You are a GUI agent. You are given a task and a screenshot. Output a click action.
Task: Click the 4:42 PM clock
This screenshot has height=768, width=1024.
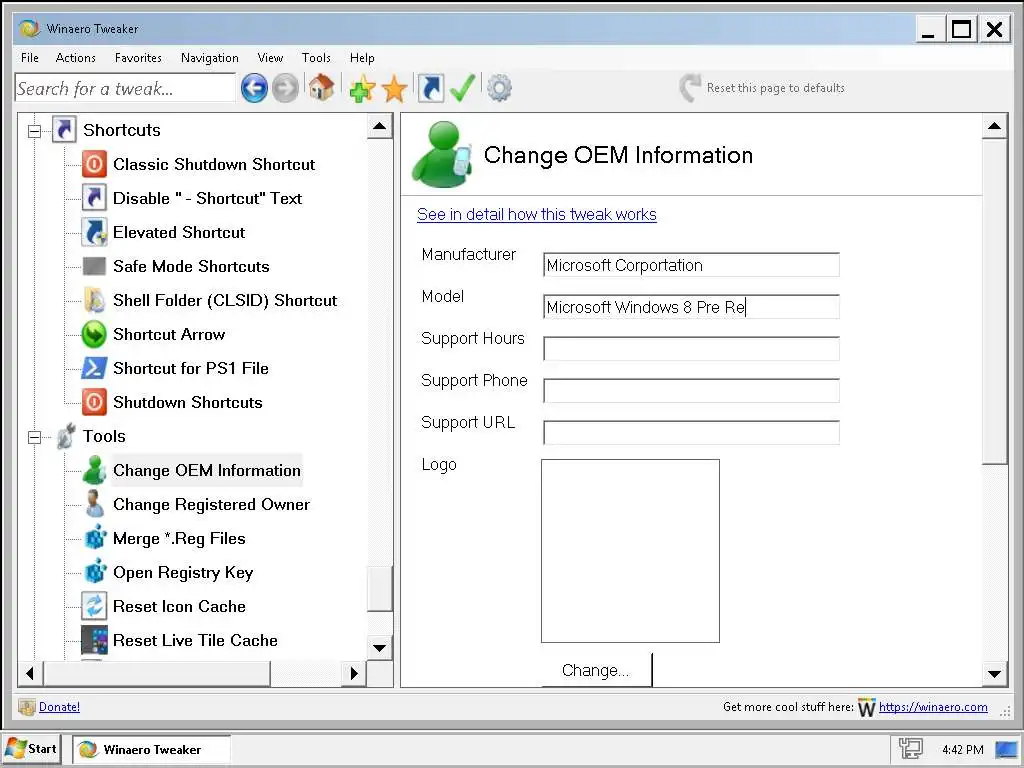[963, 750]
